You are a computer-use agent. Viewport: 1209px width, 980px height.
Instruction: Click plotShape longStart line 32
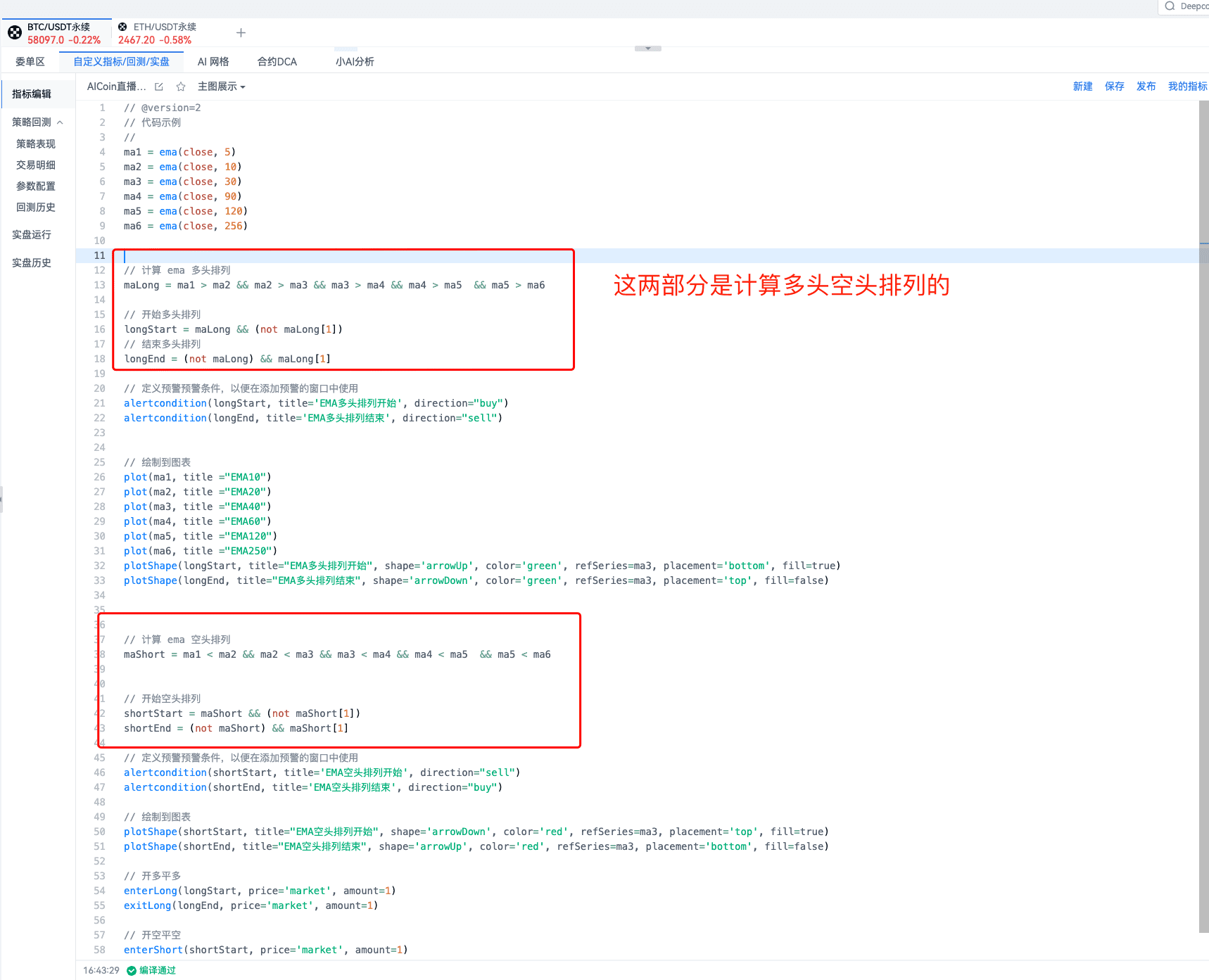click(482, 566)
